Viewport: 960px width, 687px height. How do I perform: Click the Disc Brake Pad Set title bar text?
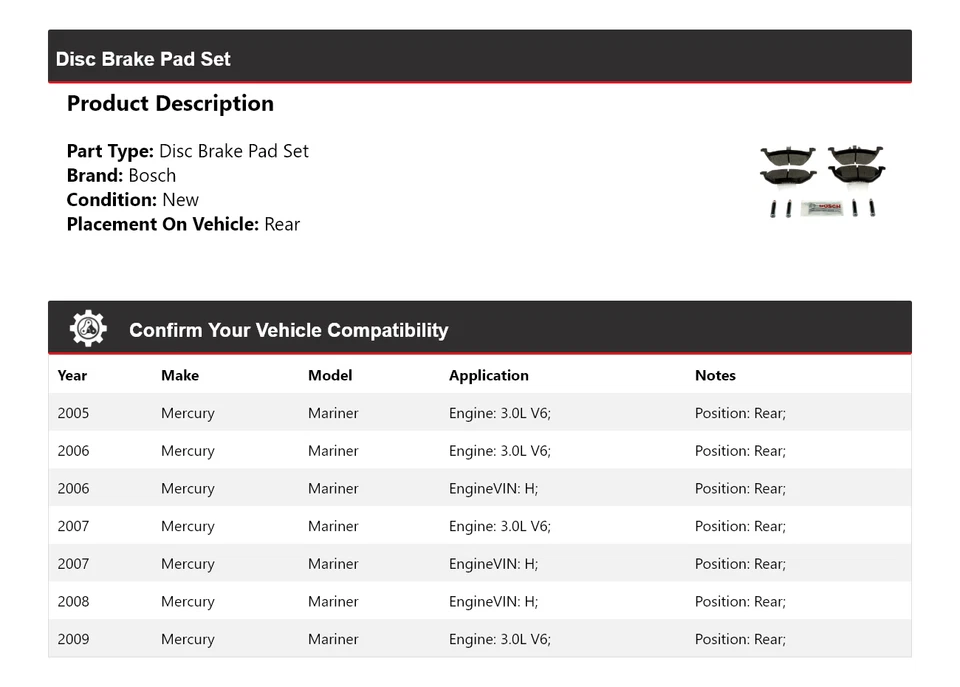(143, 59)
